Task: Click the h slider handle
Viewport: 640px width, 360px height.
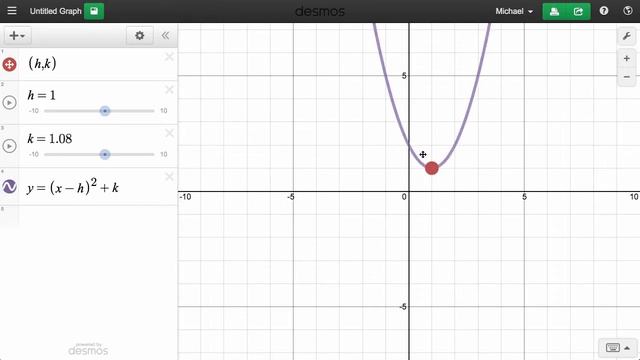Action: pos(105,111)
